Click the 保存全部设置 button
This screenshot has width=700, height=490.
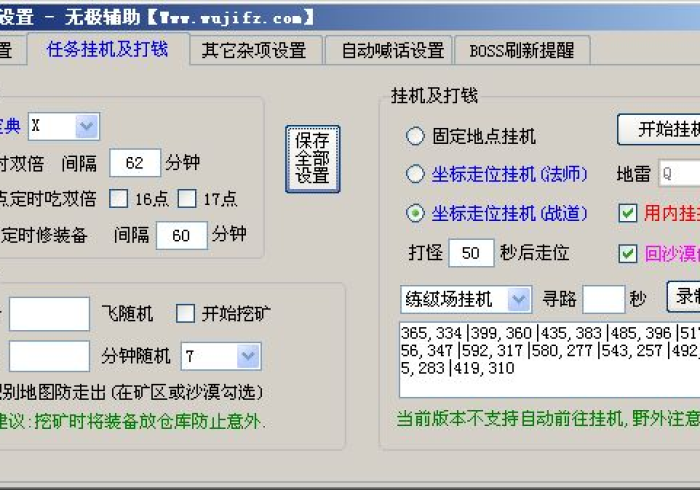(313, 158)
